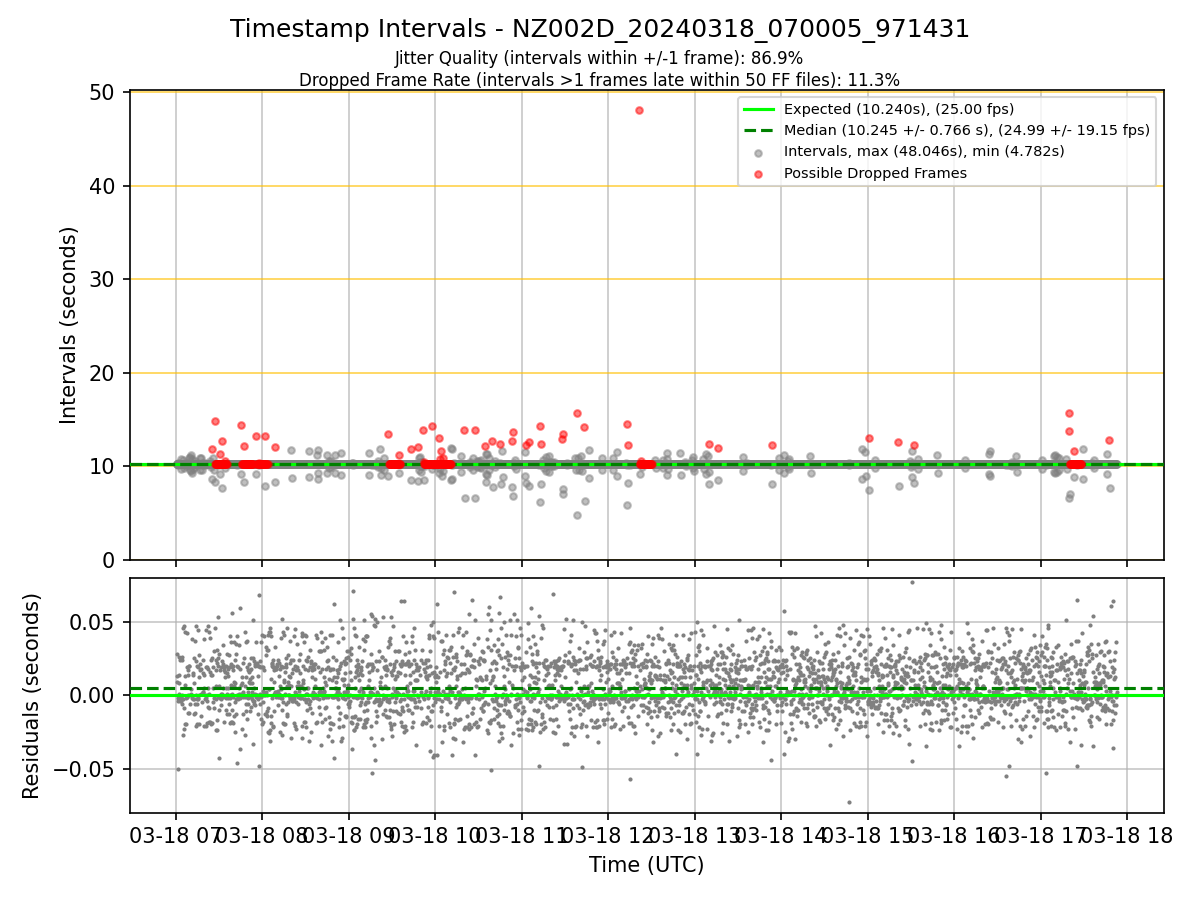Click x-axis tick label 03-18 13
Viewport: 1200px width, 900px height.
coord(694,834)
